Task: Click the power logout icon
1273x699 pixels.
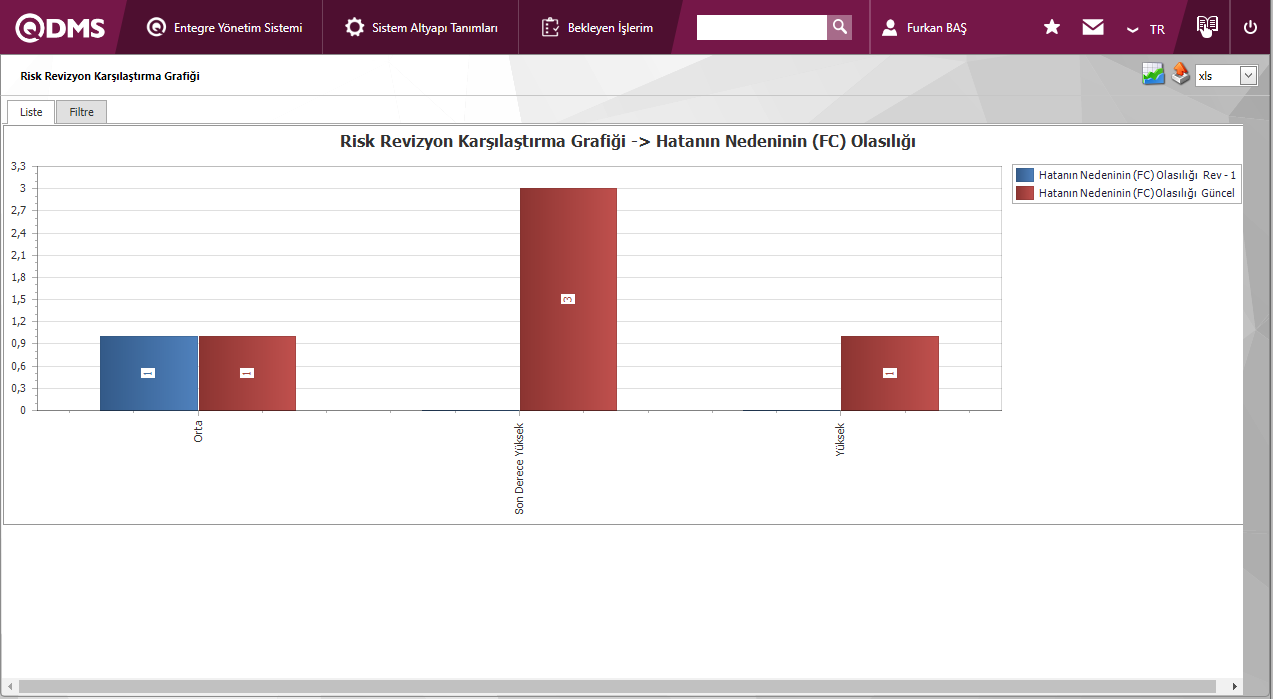Action: tap(1250, 28)
